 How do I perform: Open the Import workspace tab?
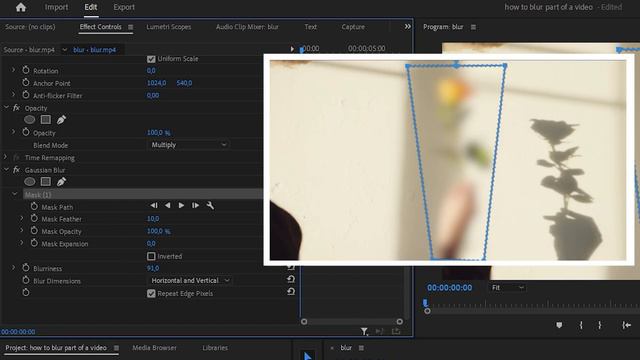pyautogui.click(x=56, y=7)
